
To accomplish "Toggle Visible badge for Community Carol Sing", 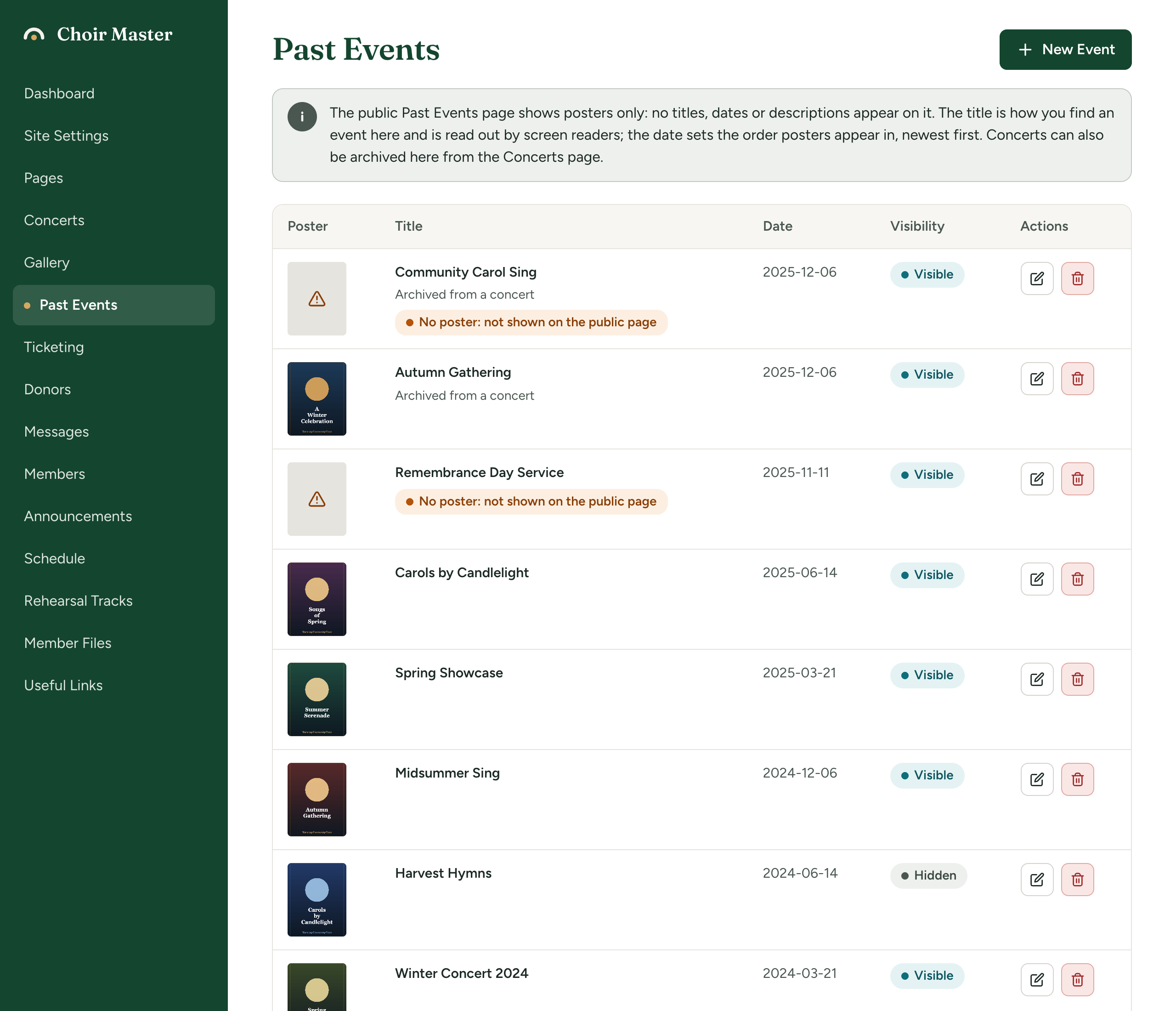I will [x=927, y=274].
